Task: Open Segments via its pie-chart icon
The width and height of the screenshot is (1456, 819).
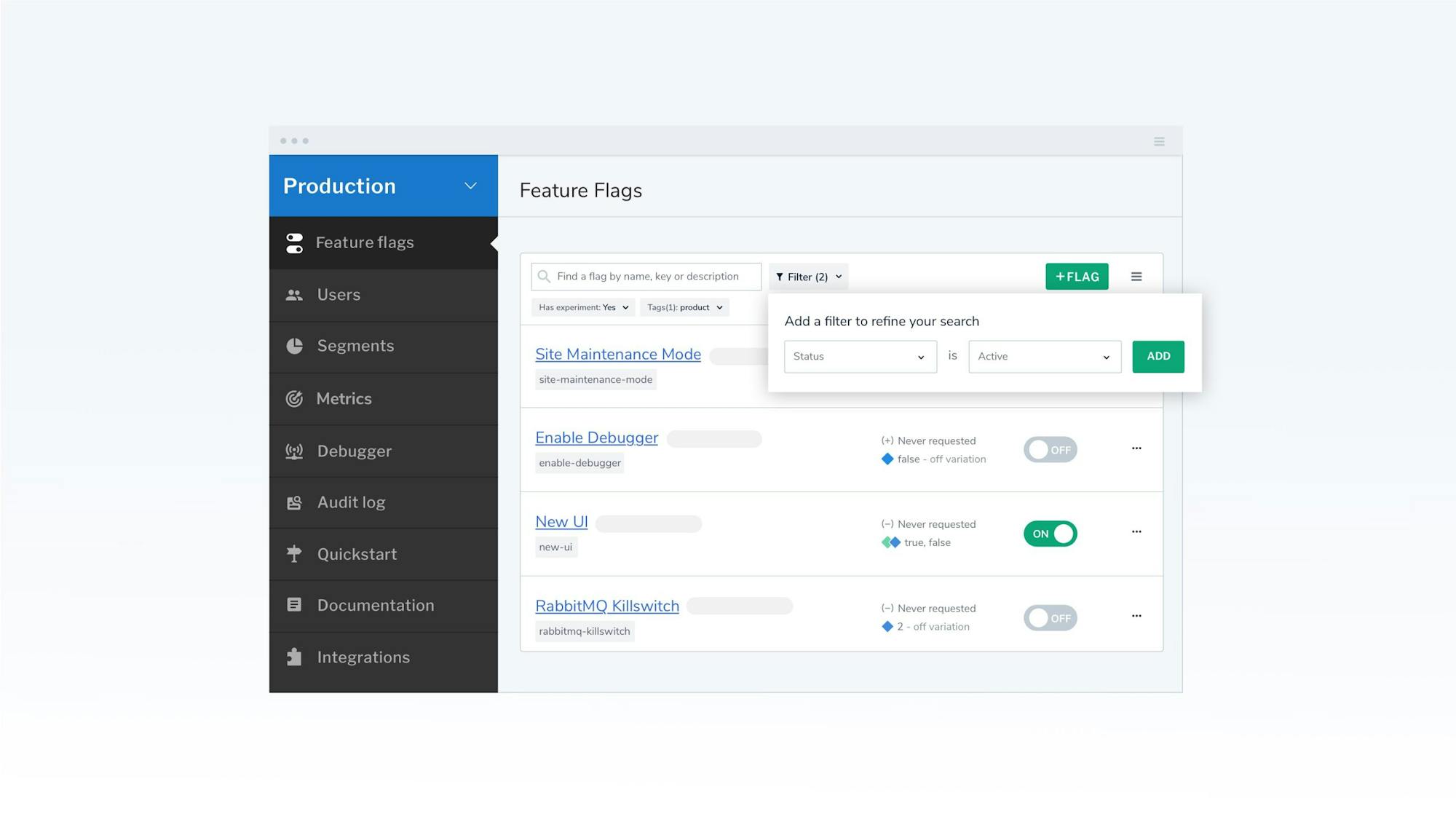Action: tap(294, 346)
